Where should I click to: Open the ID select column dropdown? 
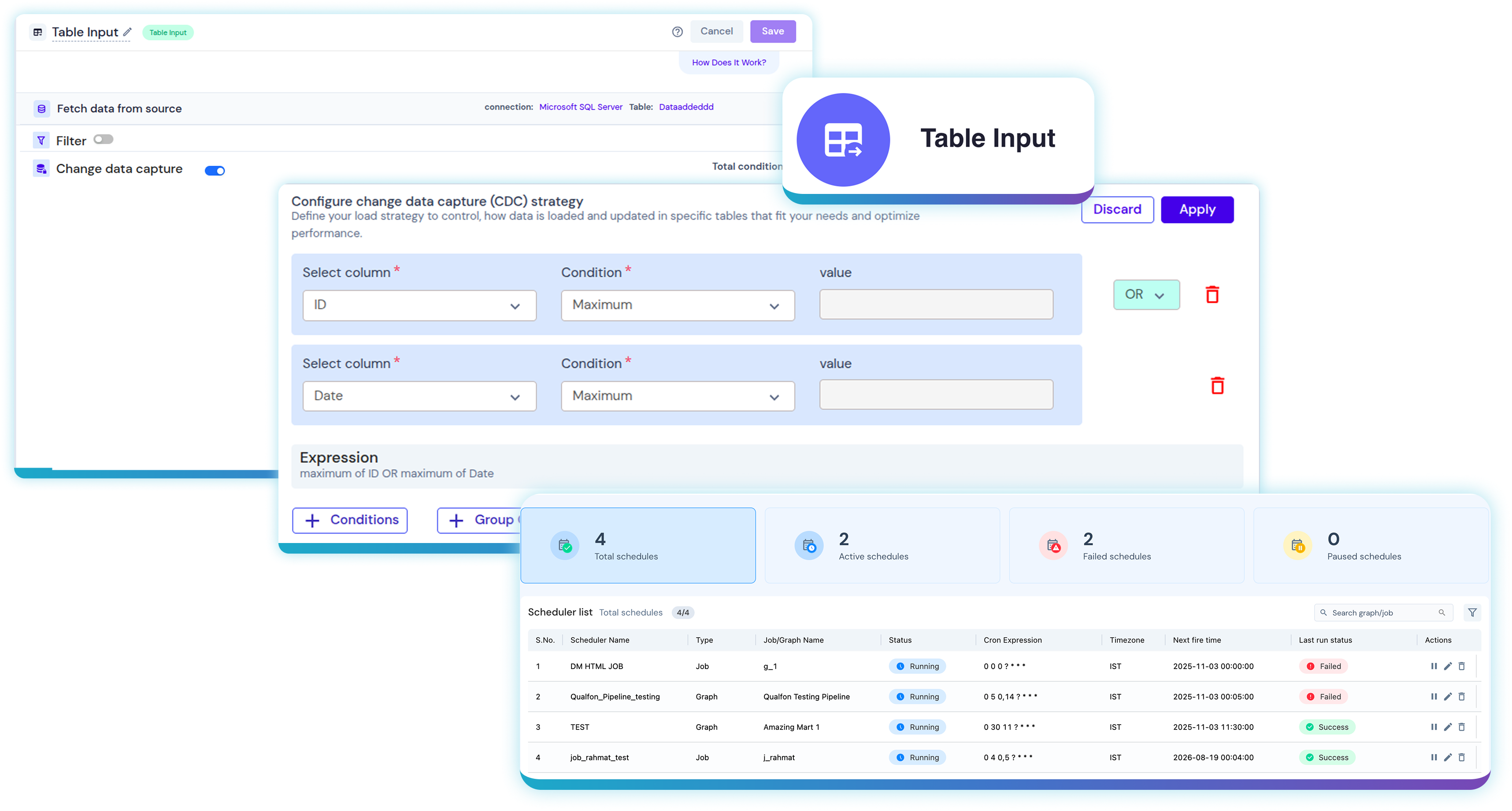click(419, 305)
